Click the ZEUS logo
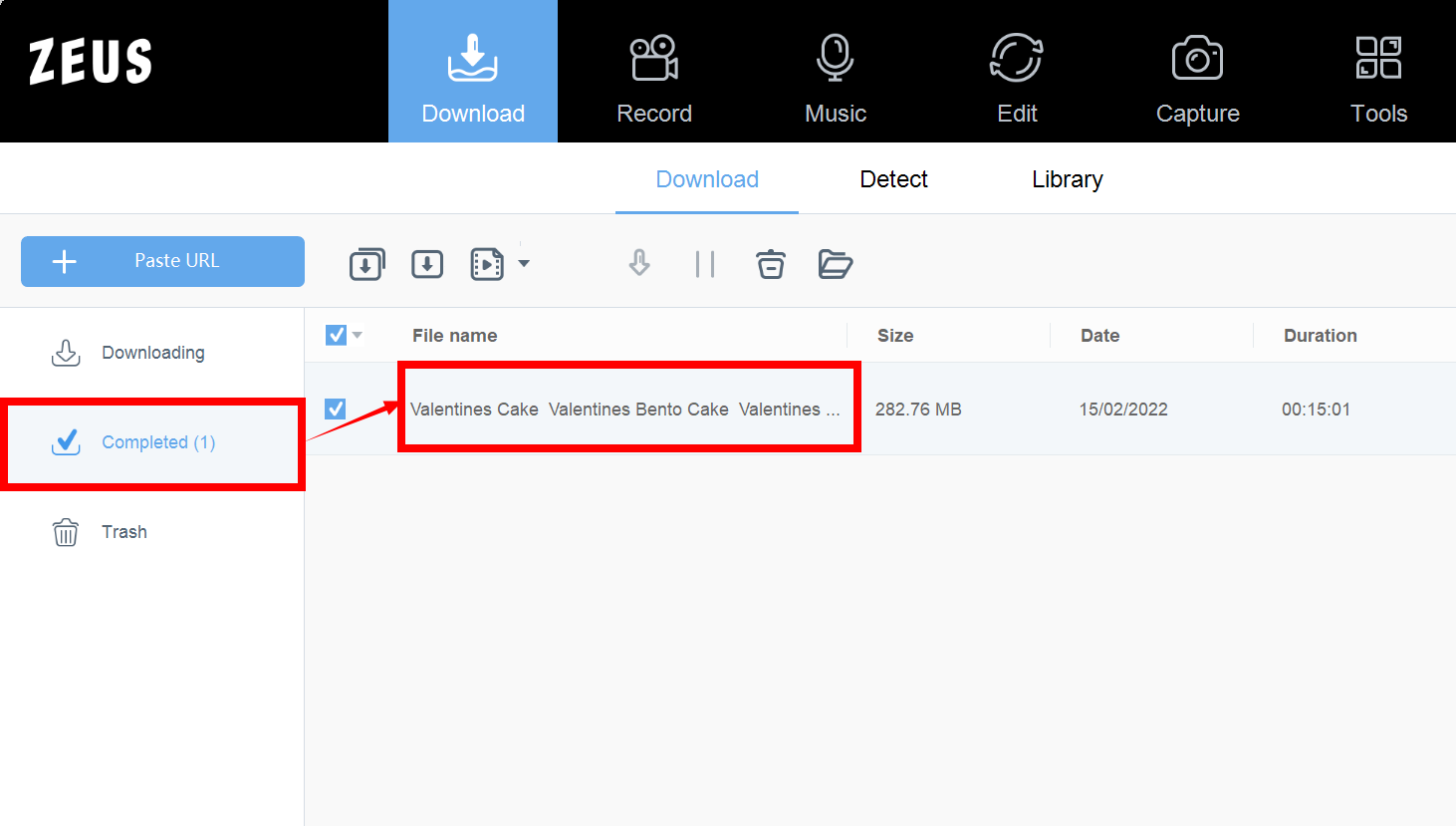Screen dimensions: 1456x826 (91, 62)
